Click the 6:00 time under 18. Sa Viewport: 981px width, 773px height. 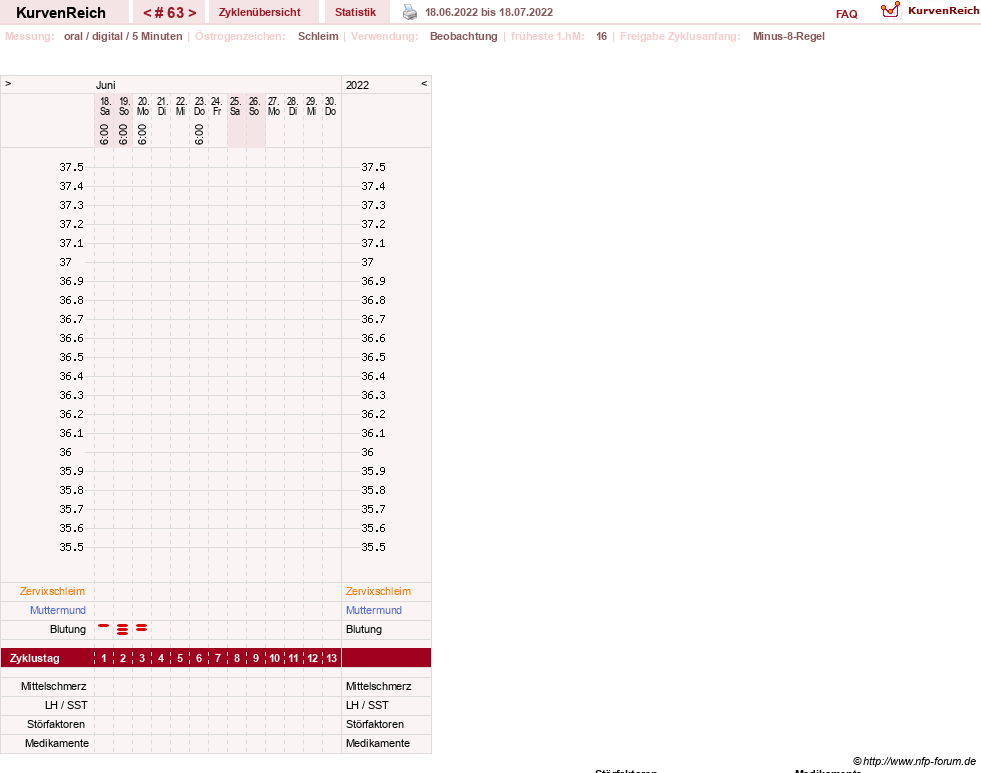pos(104,134)
